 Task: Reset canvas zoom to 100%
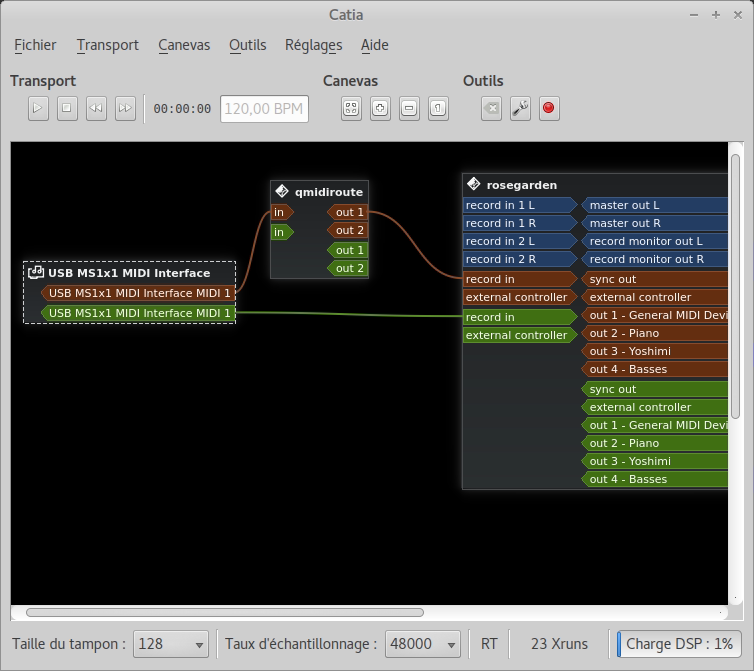438,108
